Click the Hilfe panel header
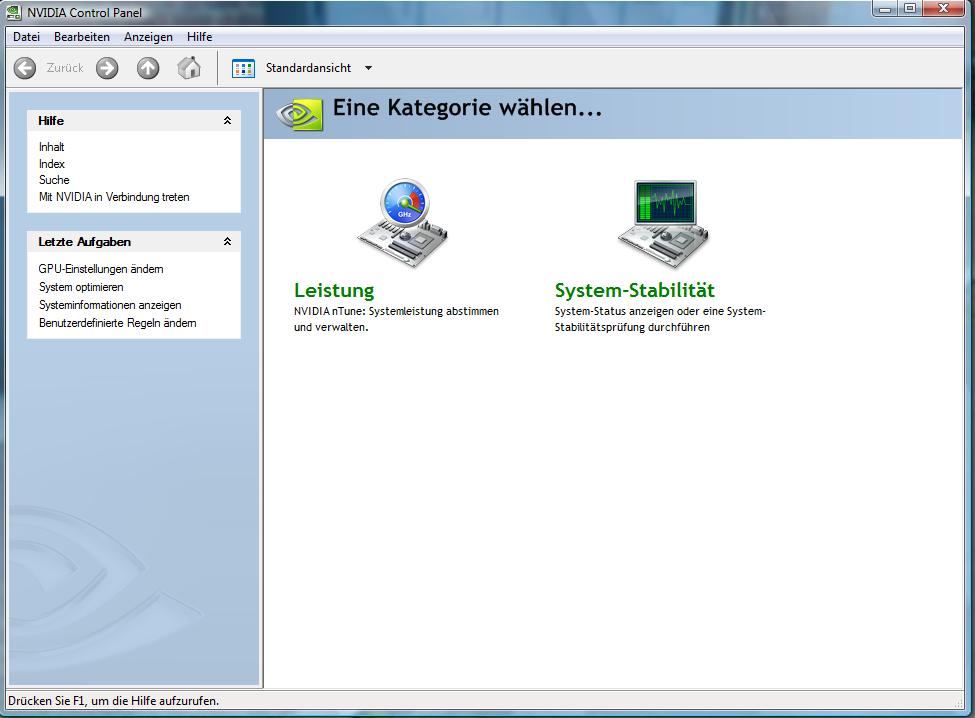This screenshot has width=975, height=718. 134,121
